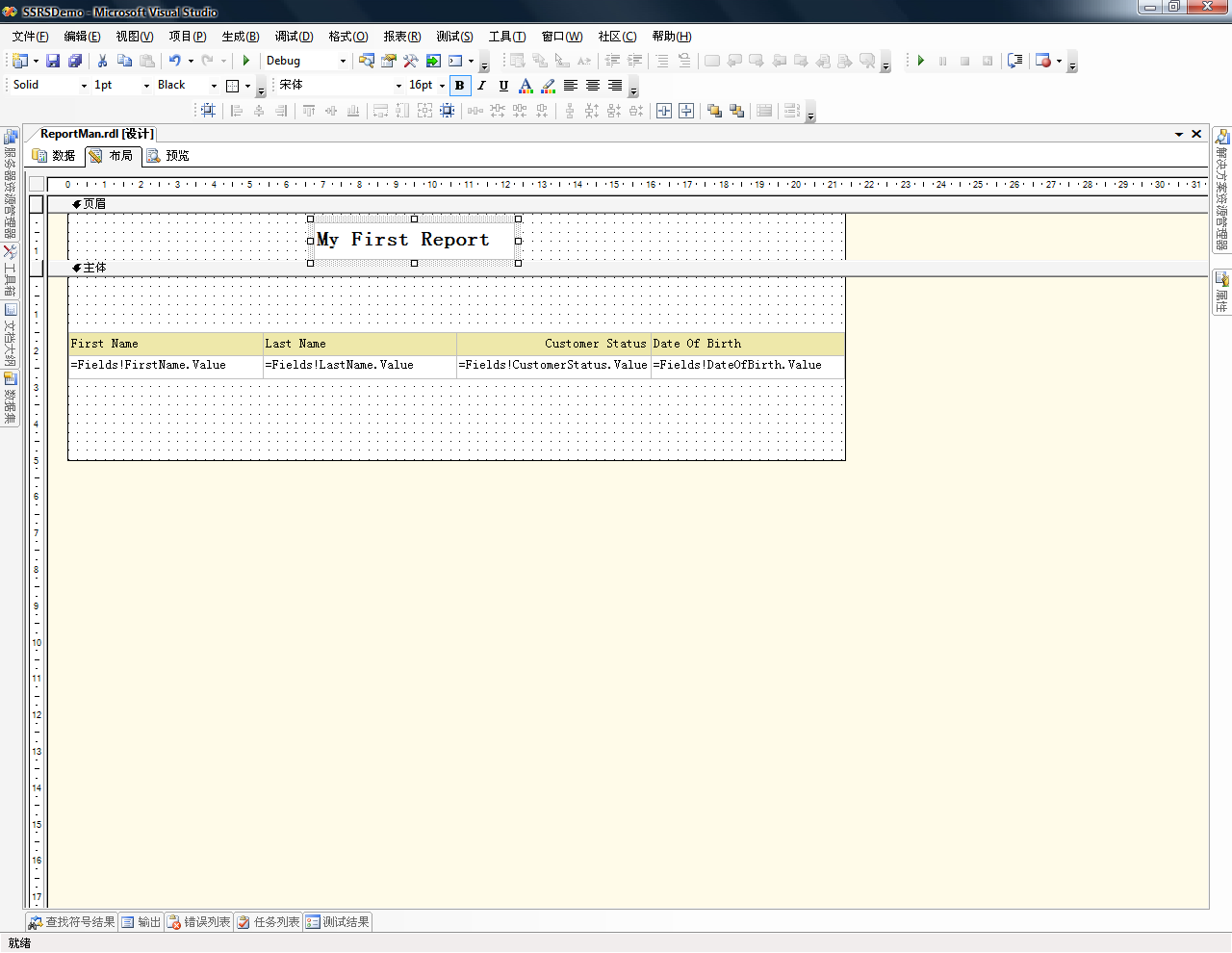
Task: Add a new item to the project
Action: click(x=19, y=61)
